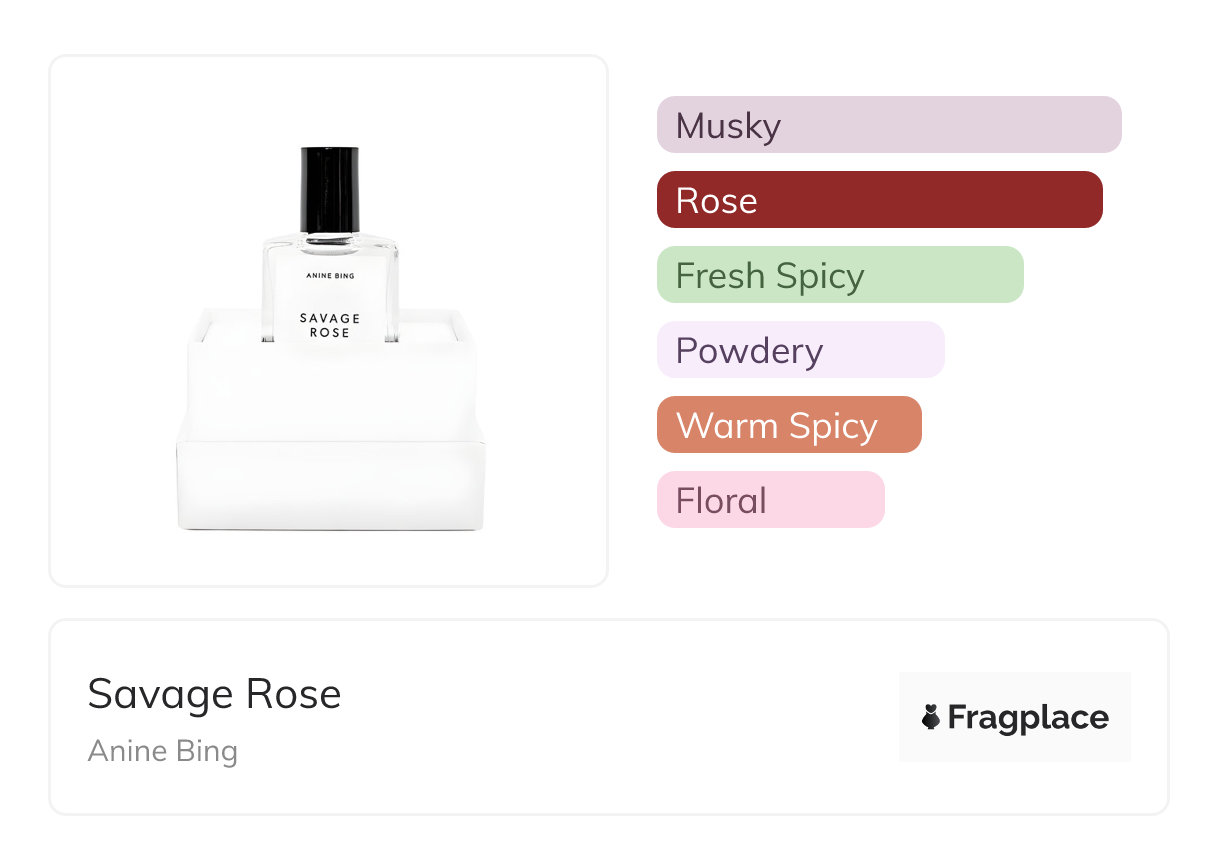Viewport: 1218px width, 864px height.
Task: Click blank space in the bottom info card
Action: [x=600, y=720]
